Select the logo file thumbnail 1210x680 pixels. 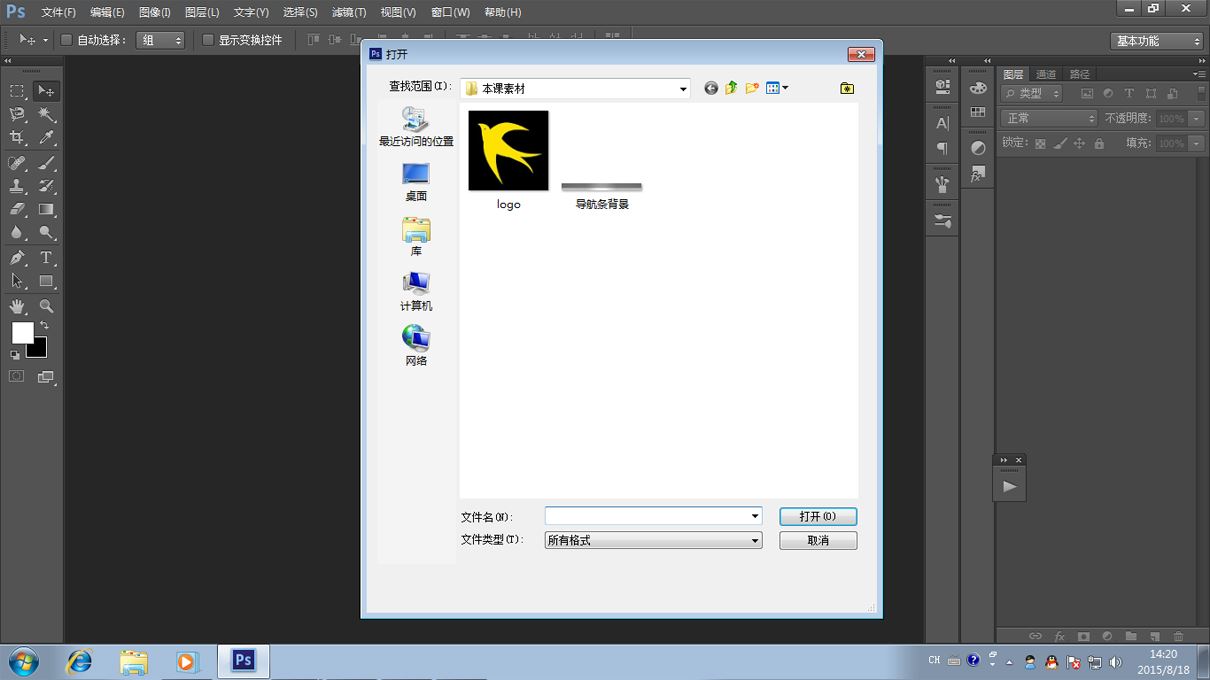pos(508,150)
